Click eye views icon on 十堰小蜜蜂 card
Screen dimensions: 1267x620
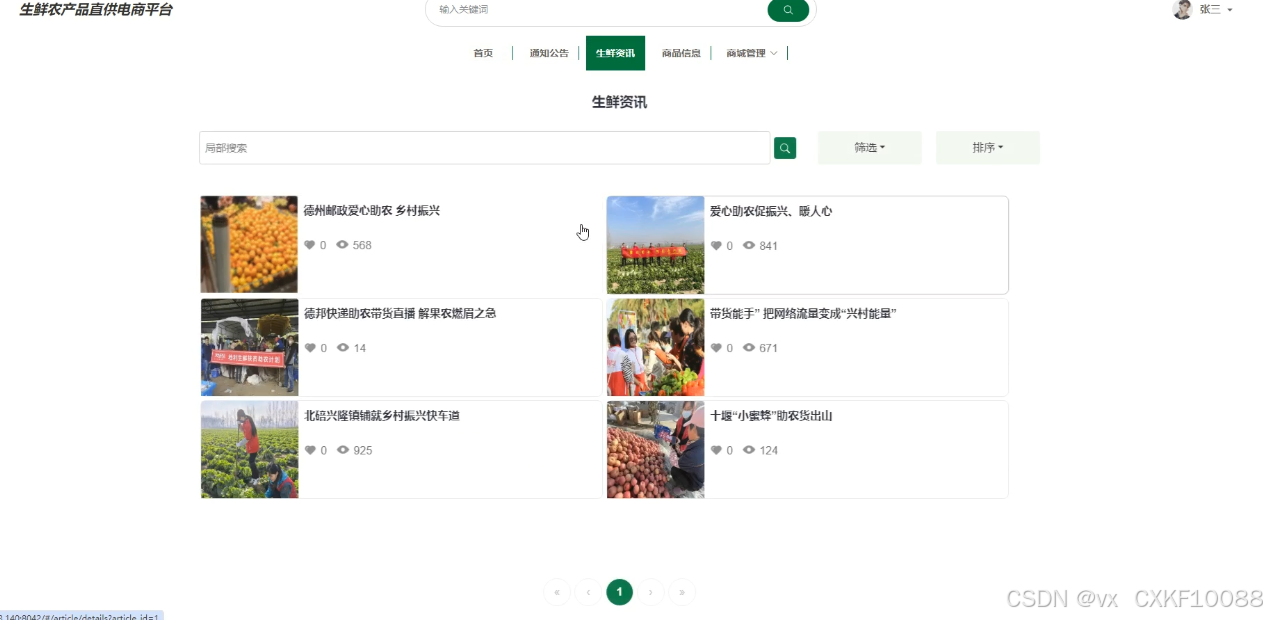(x=749, y=450)
